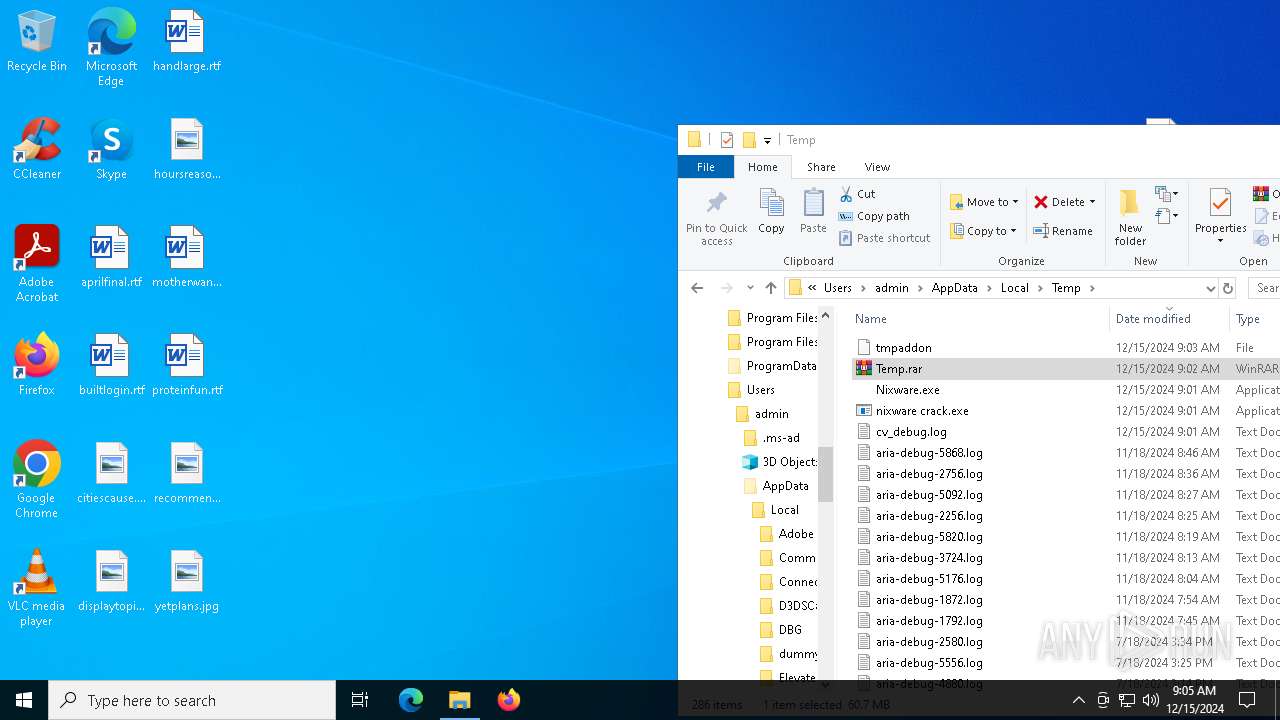Open Properties from the ribbon
Viewport: 1280px width, 720px height.
1220,217
